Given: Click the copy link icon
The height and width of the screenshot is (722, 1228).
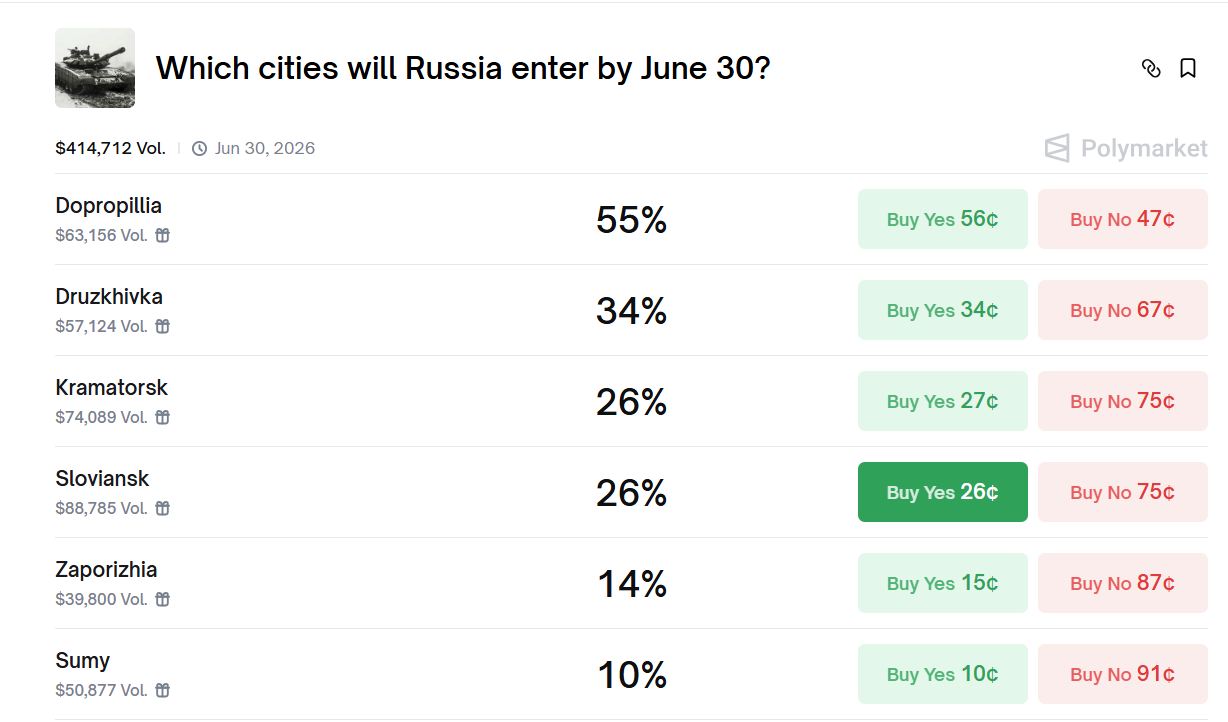Looking at the screenshot, I should tap(1151, 68).
